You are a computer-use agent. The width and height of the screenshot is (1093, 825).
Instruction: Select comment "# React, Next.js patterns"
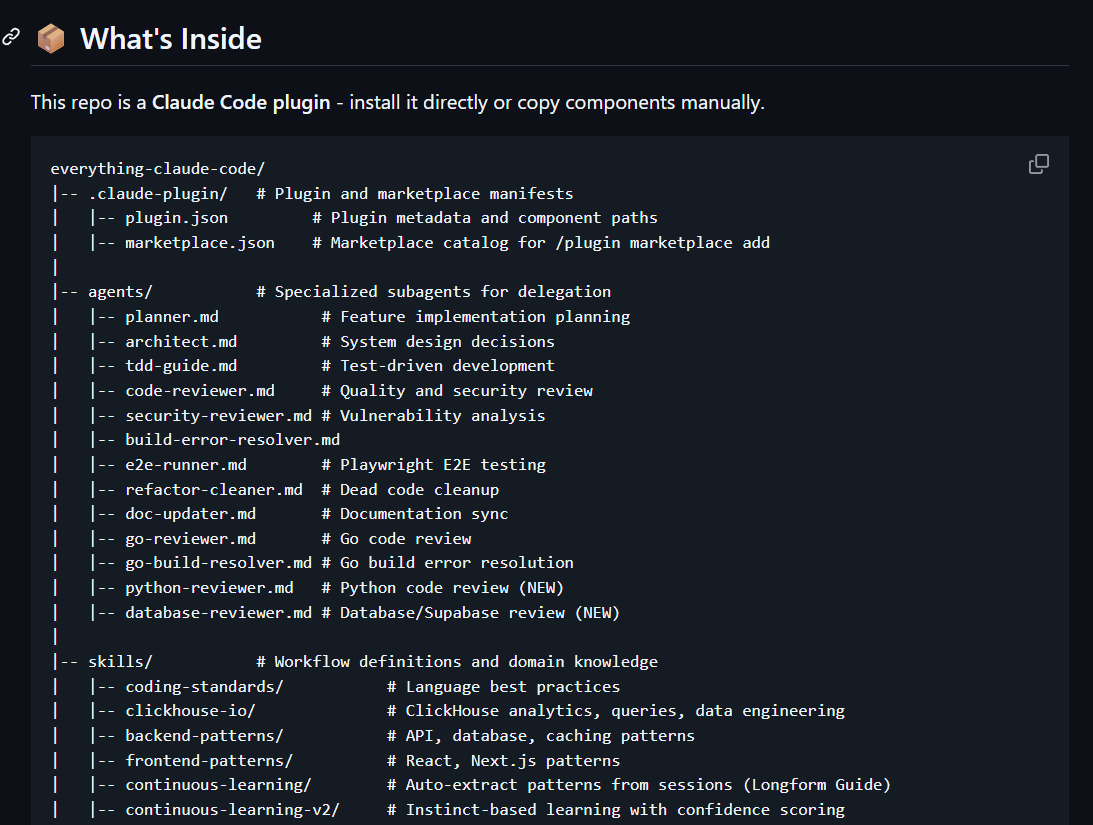(x=504, y=761)
